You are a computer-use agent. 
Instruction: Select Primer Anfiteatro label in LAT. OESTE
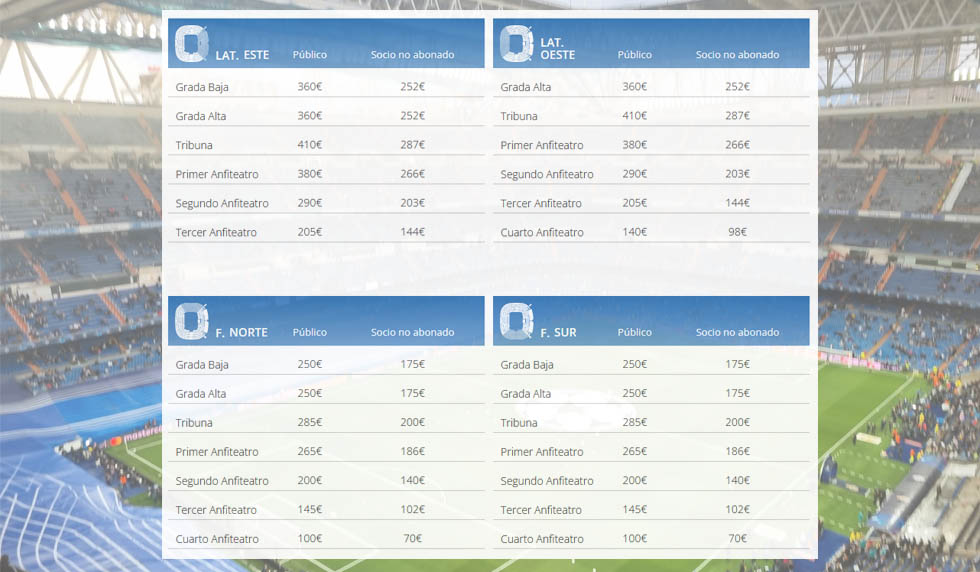tap(542, 145)
